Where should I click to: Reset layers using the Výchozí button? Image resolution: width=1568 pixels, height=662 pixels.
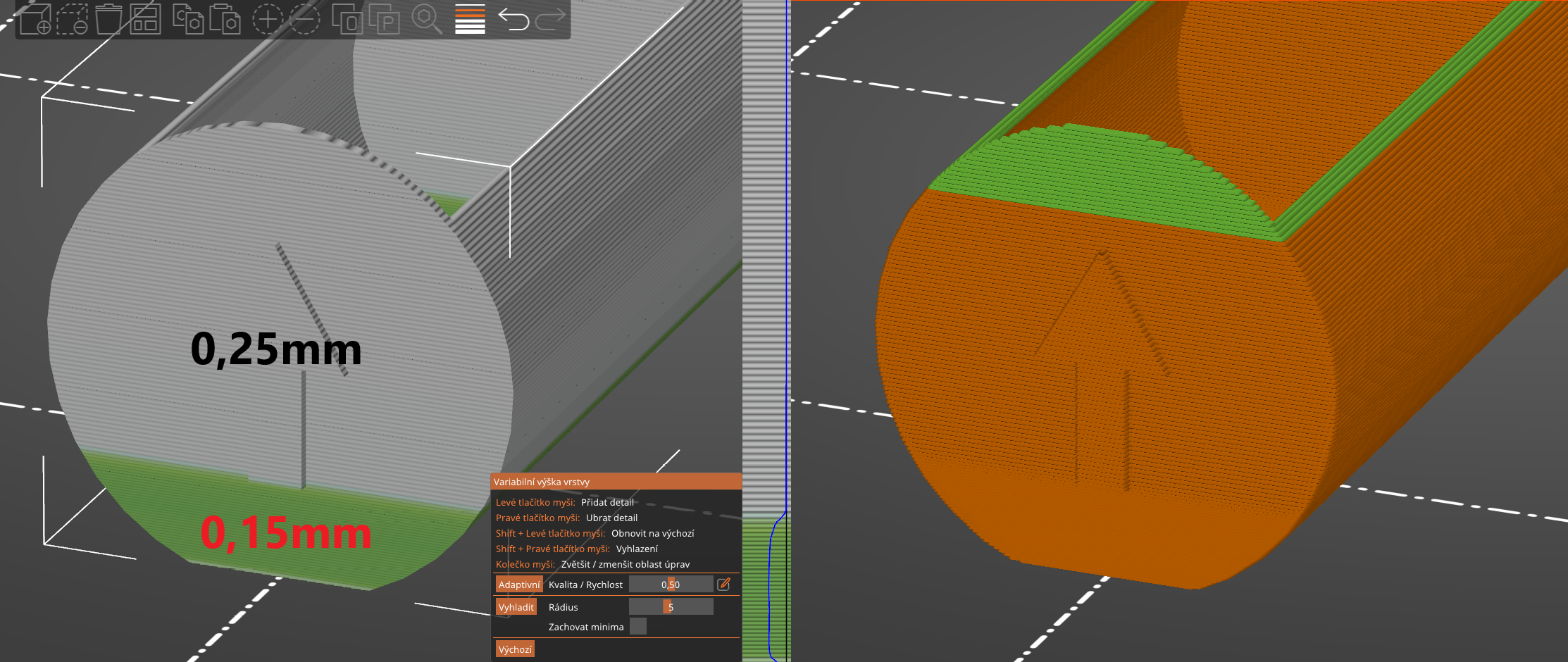pyautogui.click(x=515, y=649)
